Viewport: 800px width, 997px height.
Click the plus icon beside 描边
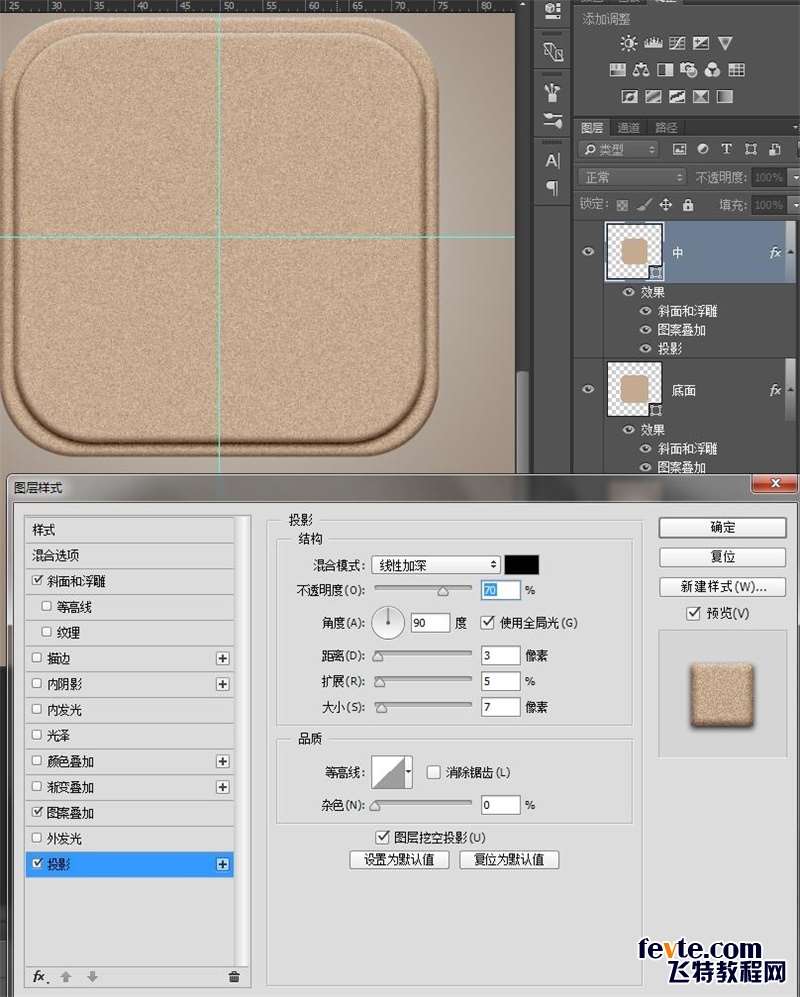click(223, 659)
